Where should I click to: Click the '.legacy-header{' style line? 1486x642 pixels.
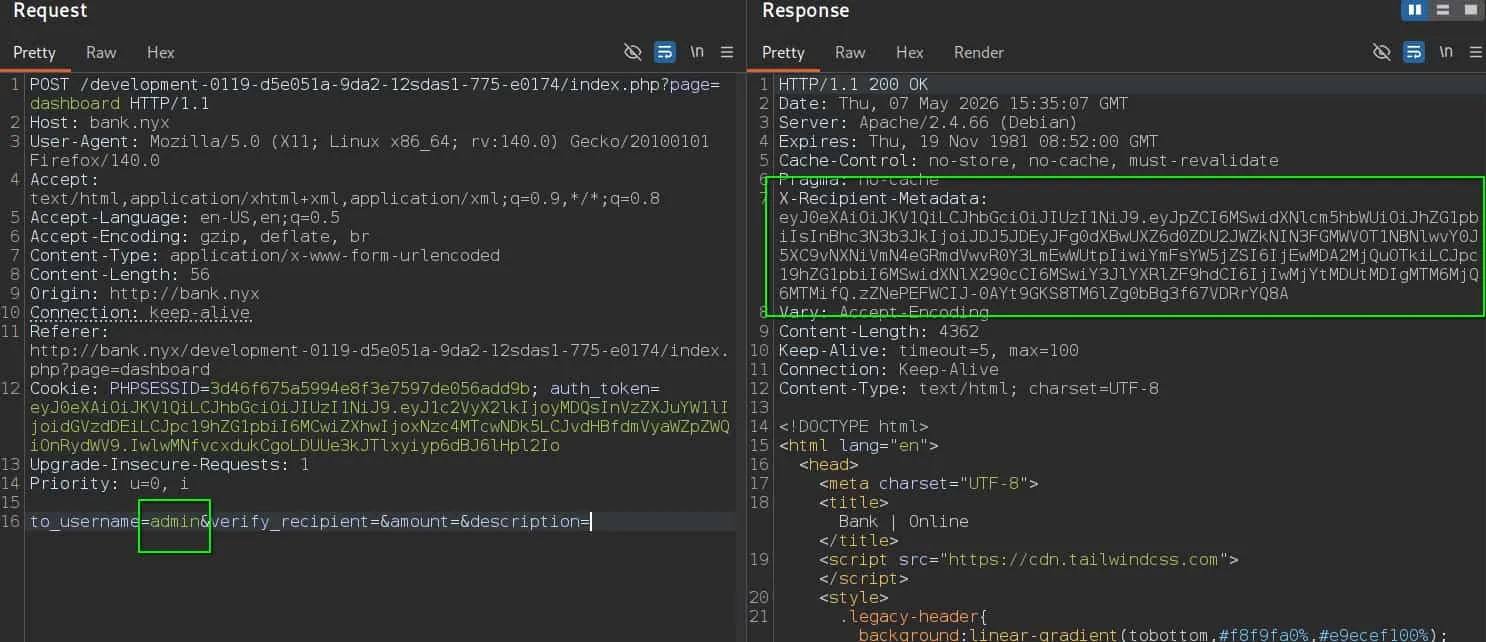pyautogui.click(x=919, y=617)
